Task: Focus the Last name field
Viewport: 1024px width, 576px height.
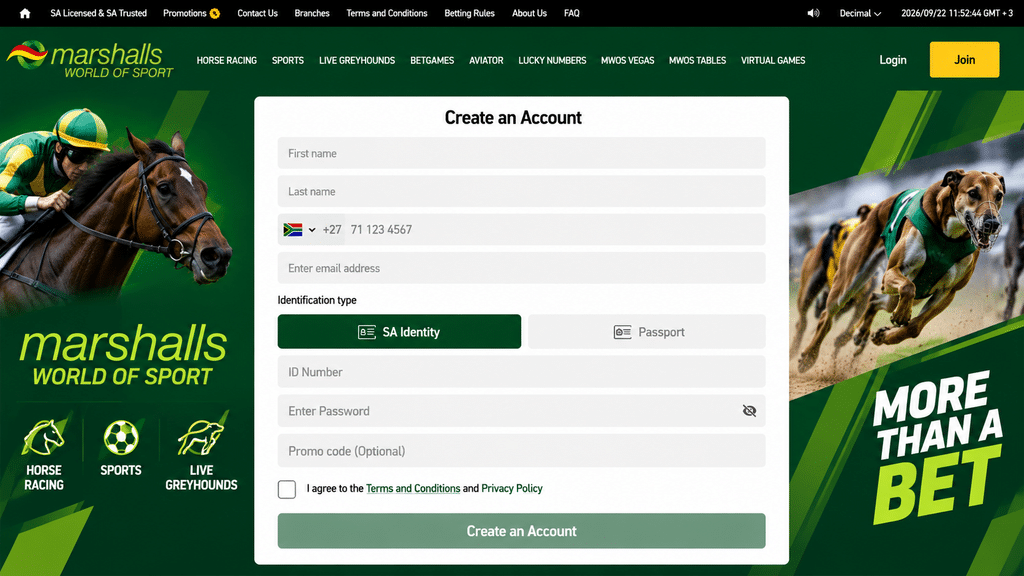Action: (521, 191)
